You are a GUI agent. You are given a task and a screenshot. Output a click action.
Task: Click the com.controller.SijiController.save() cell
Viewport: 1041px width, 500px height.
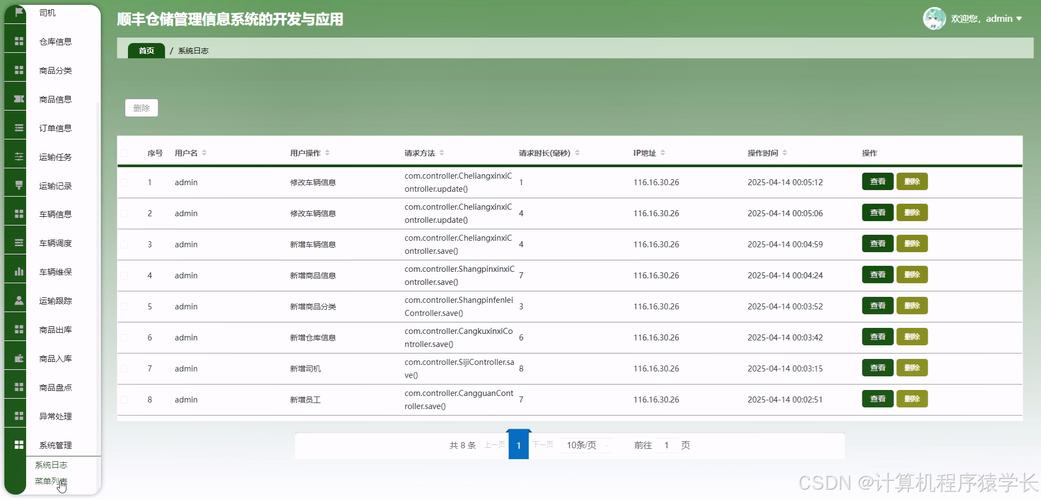(x=459, y=369)
